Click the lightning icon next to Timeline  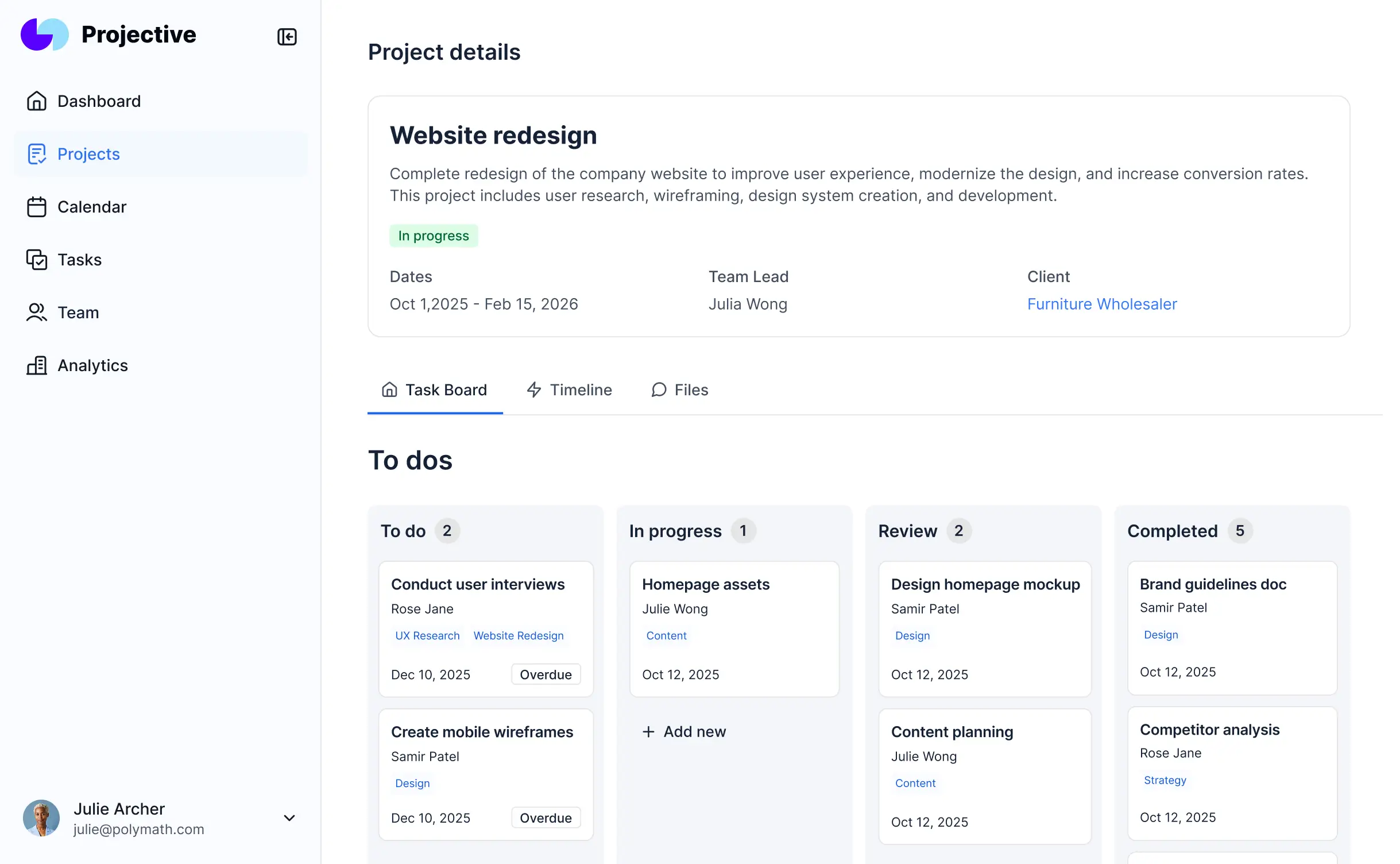[533, 389]
